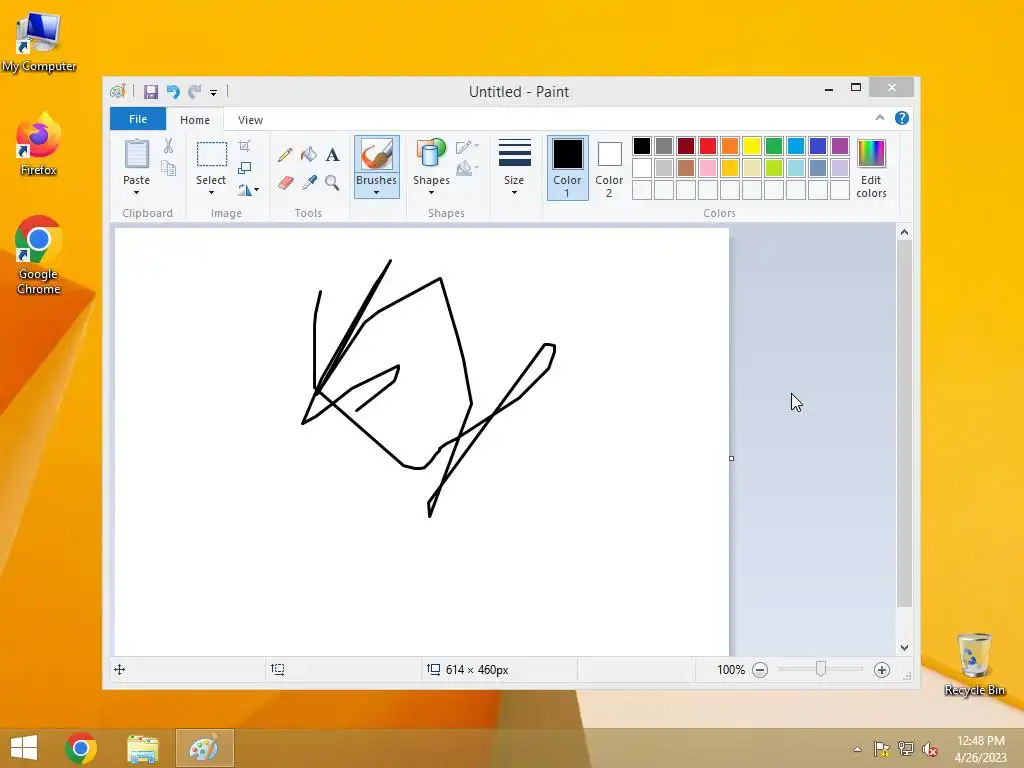Click the zoom slider handle
Screen dimensions: 1024x768
pos(821,669)
